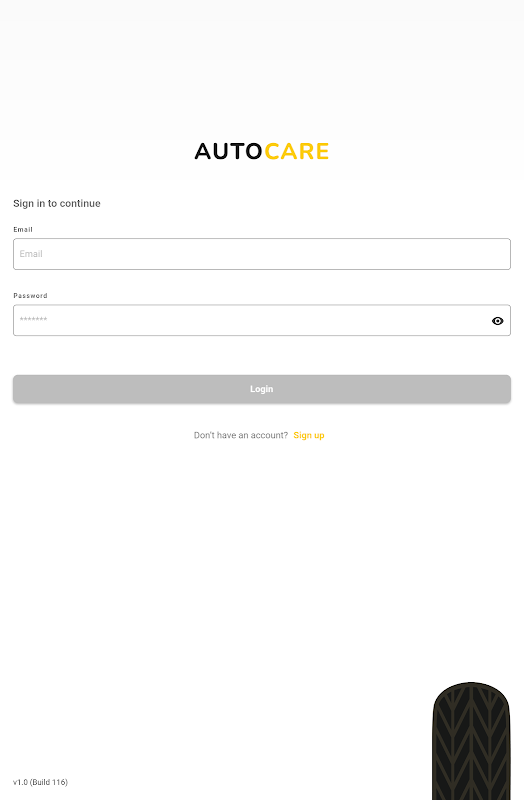Screen dimensions: 524x800
Task: Click the "Don't have an account?" text
Action: click(x=241, y=435)
